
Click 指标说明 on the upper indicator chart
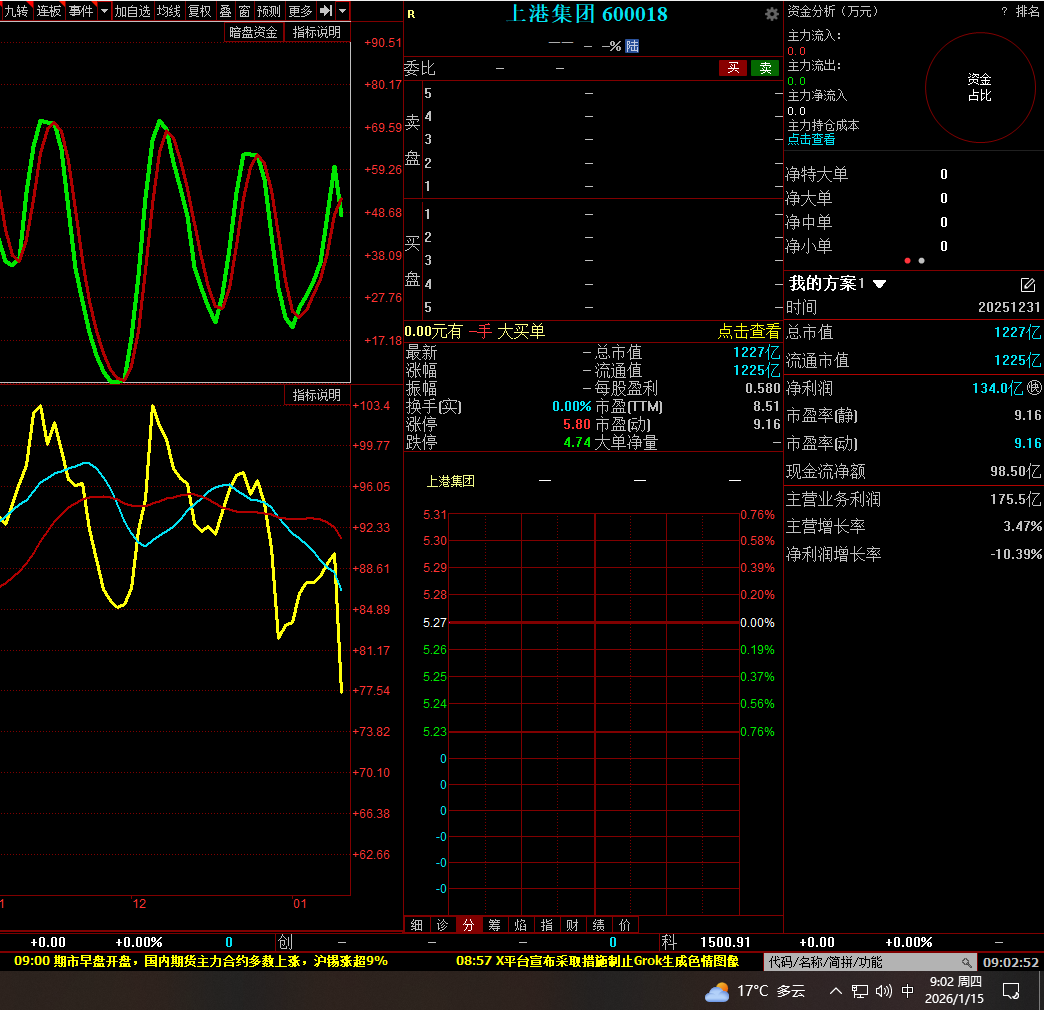tap(317, 32)
